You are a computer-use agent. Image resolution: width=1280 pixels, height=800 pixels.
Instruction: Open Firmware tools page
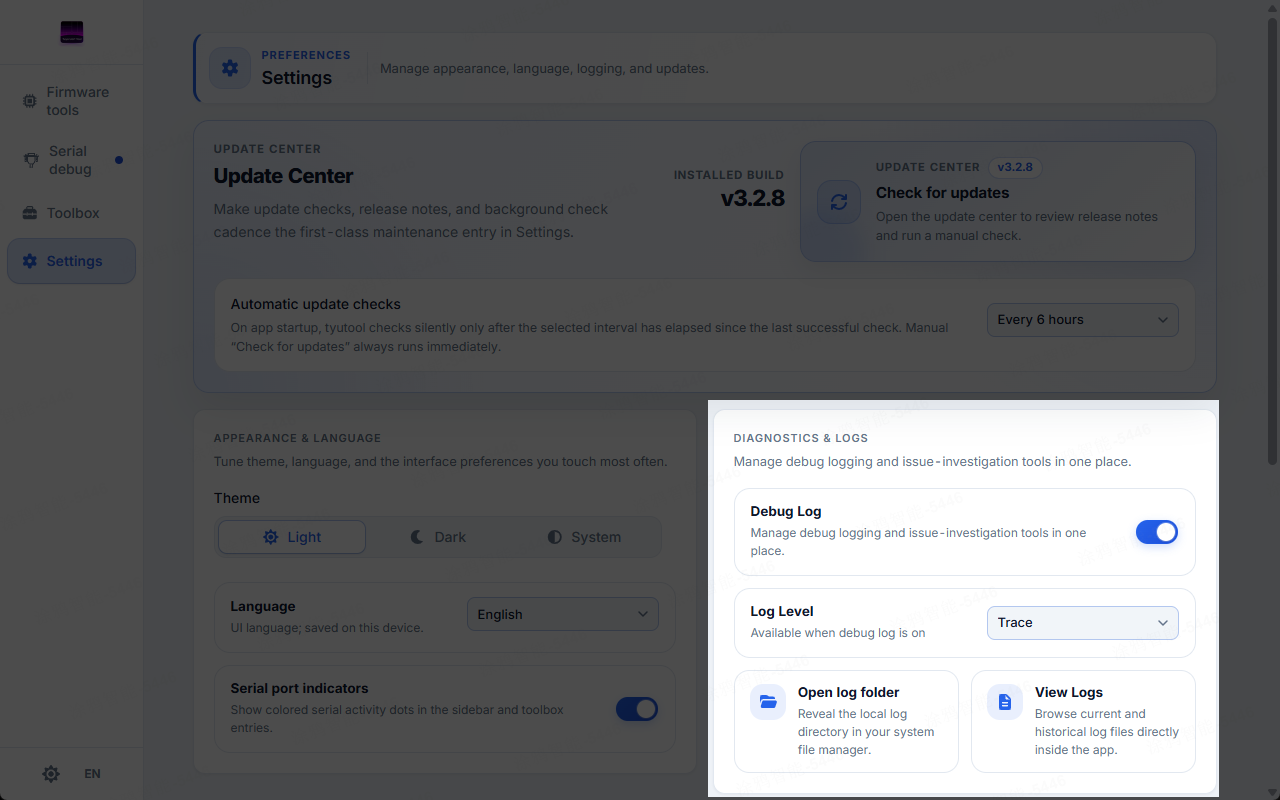[71, 101]
